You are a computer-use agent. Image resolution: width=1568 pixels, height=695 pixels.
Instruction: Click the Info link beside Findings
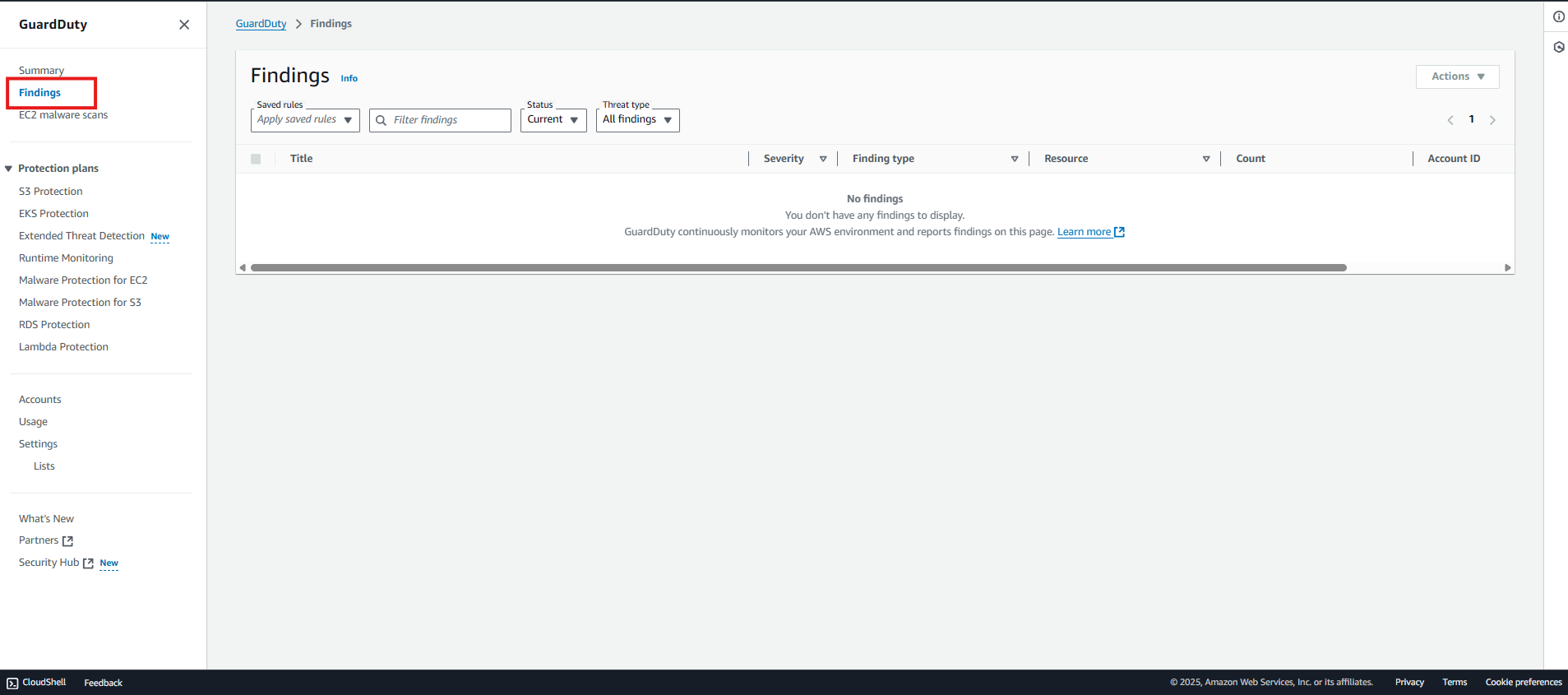pyautogui.click(x=349, y=79)
